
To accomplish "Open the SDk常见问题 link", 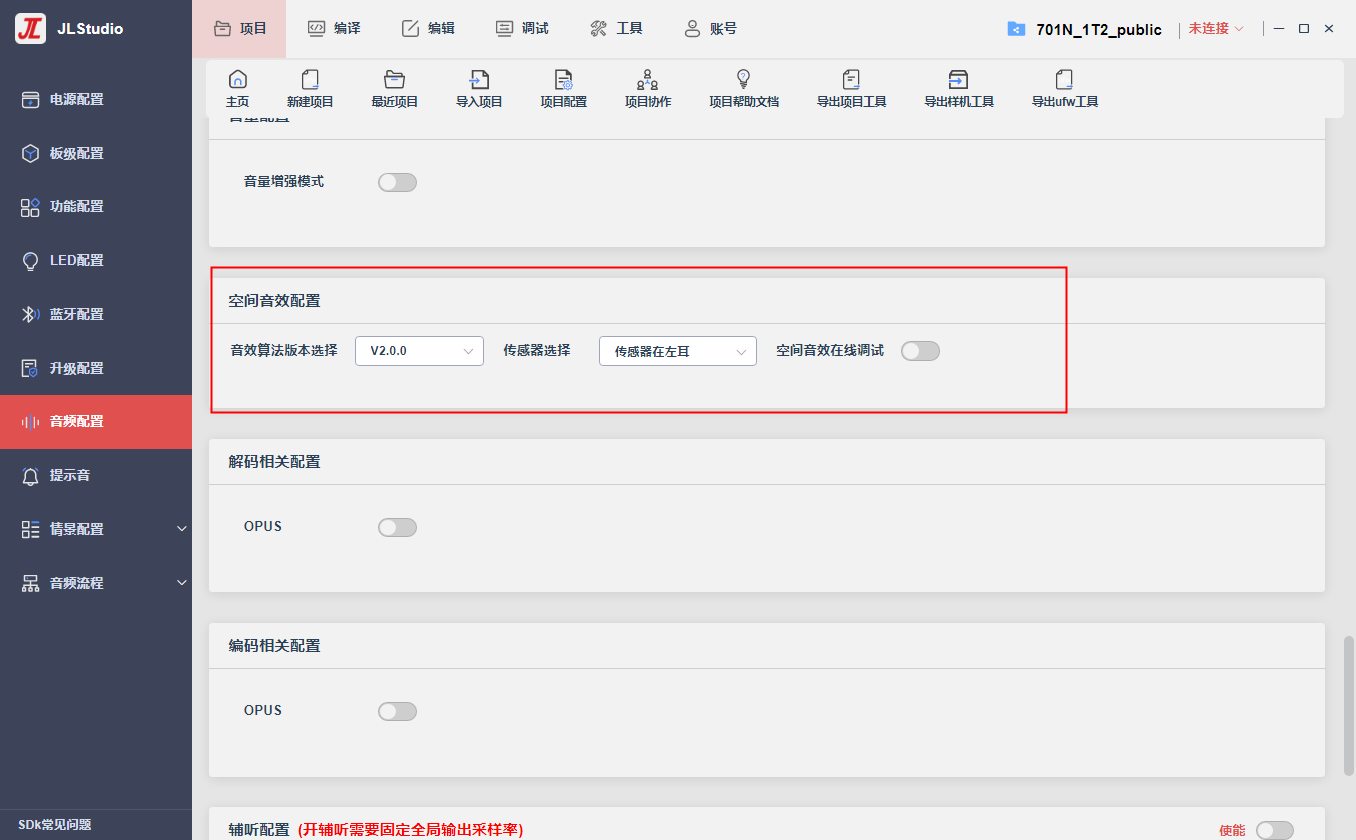I will [x=55, y=825].
